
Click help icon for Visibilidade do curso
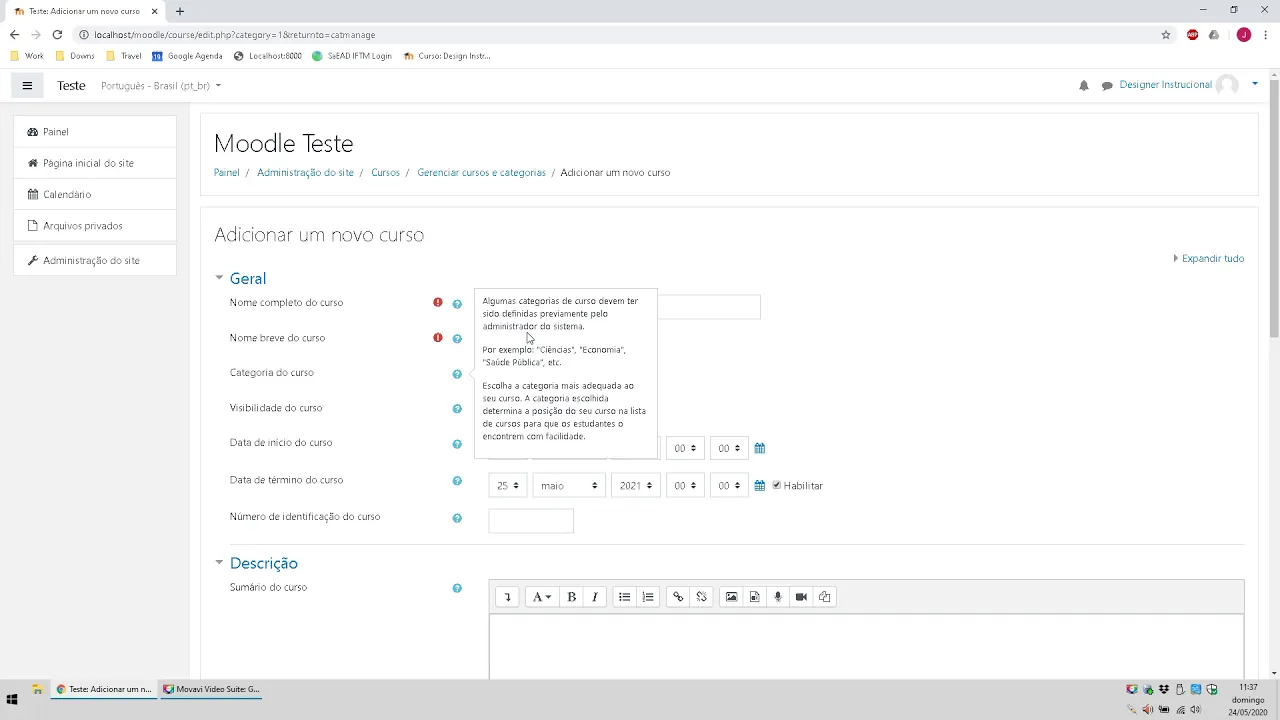click(x=457, y=409)
